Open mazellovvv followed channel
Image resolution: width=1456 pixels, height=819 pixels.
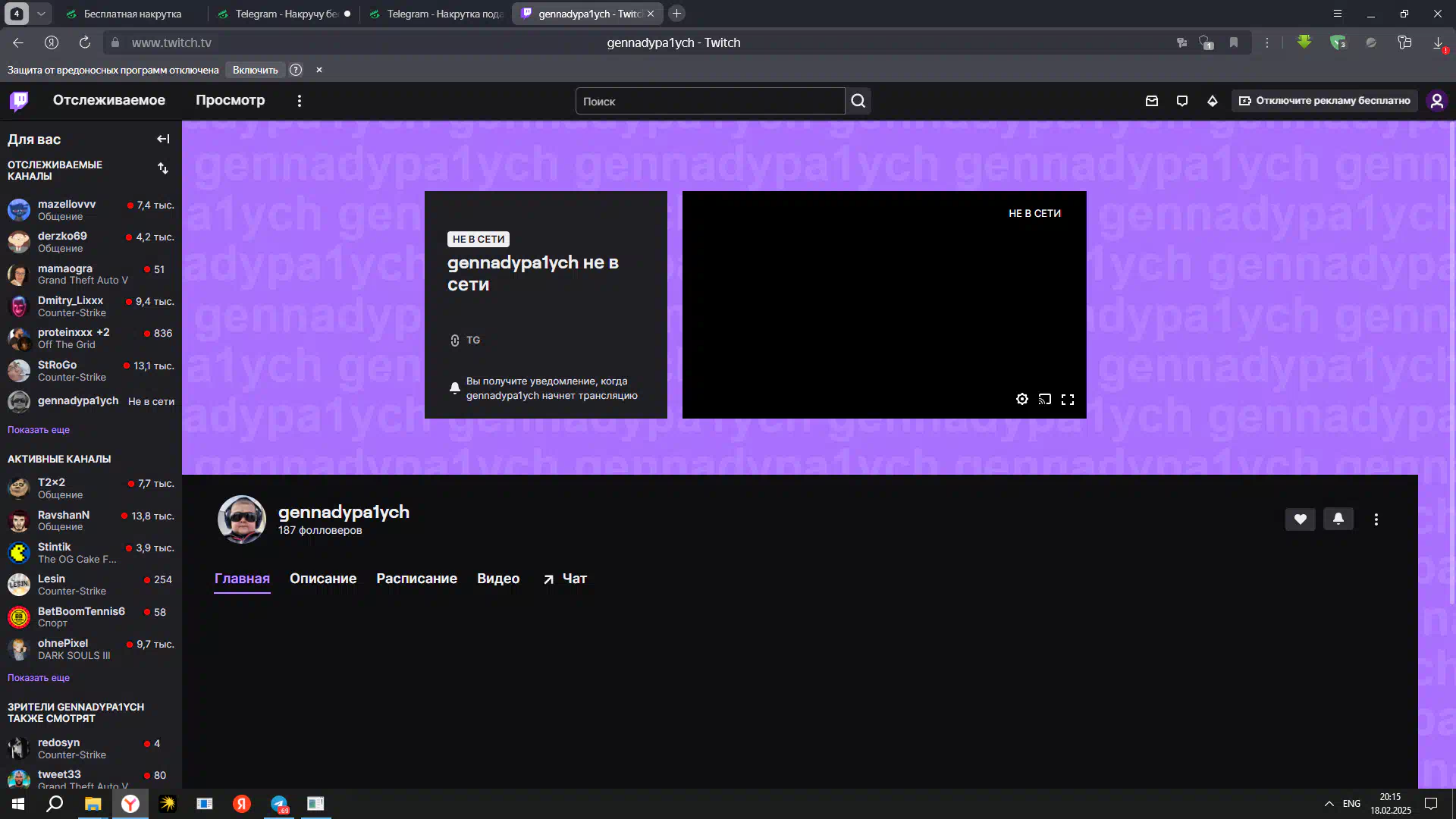pyautogui.click(x=91, y=210)
